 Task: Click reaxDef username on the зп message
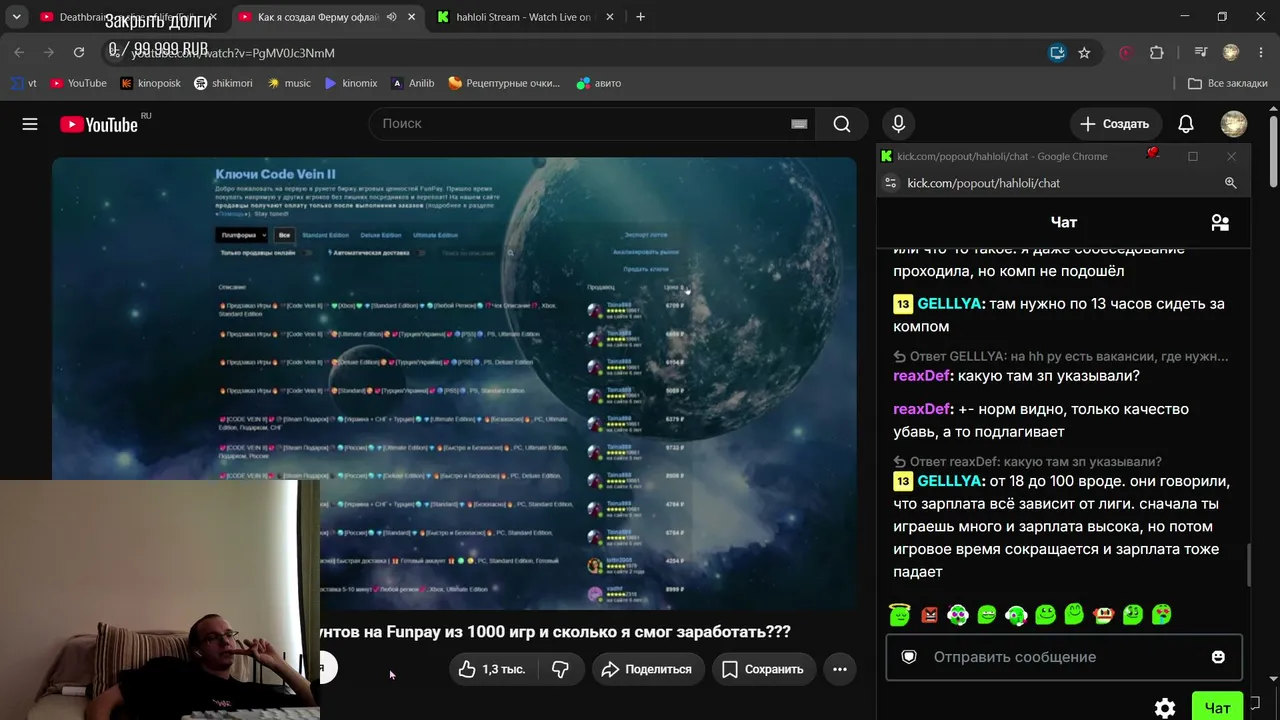point(921,376)
